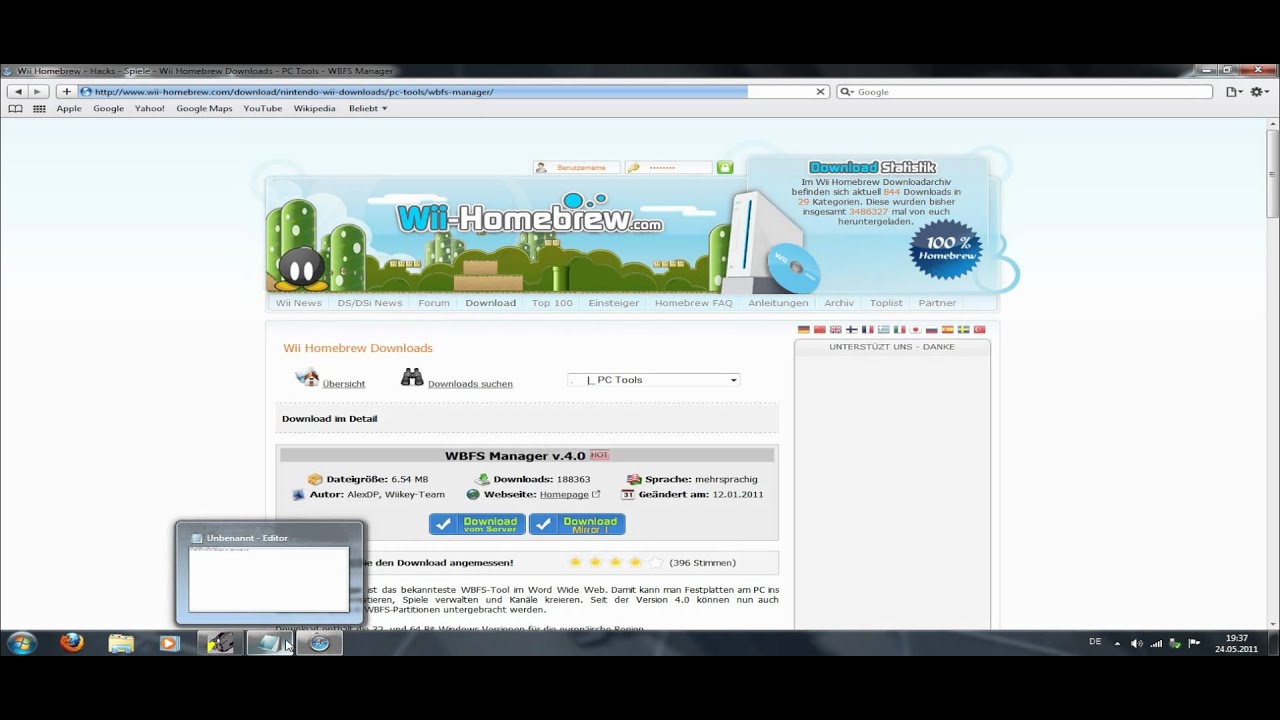Switch to Safari compass taskbar icon
This screenshot has height=720, width=1280.
[x=319, y=643]
